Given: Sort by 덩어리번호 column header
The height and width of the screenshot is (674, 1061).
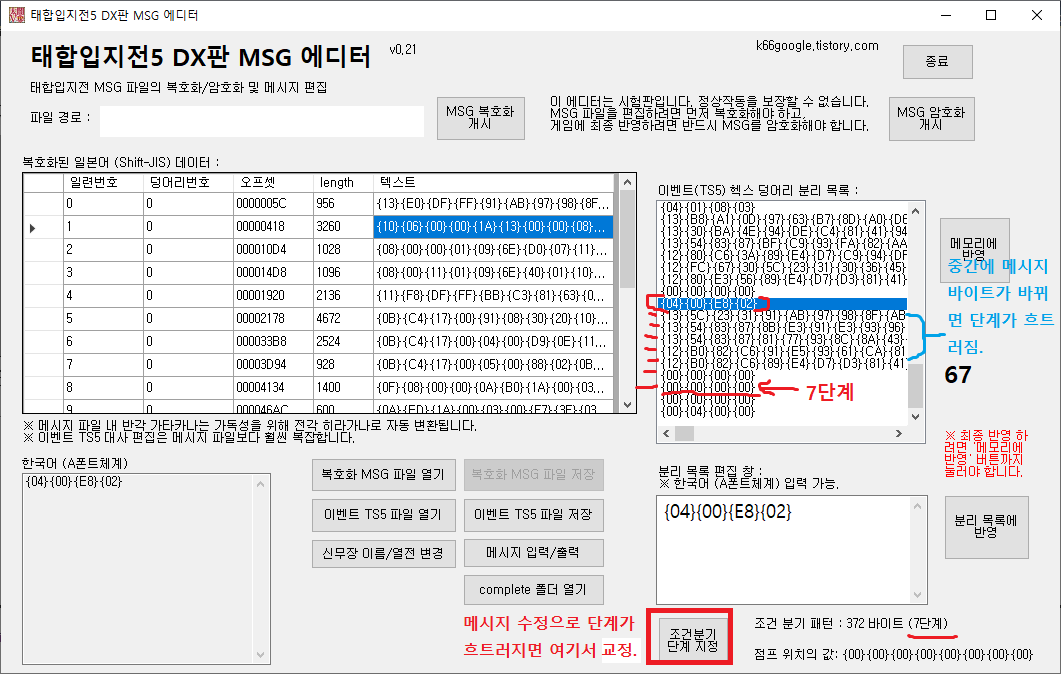Looking at the screenshot, I should 187,183.
